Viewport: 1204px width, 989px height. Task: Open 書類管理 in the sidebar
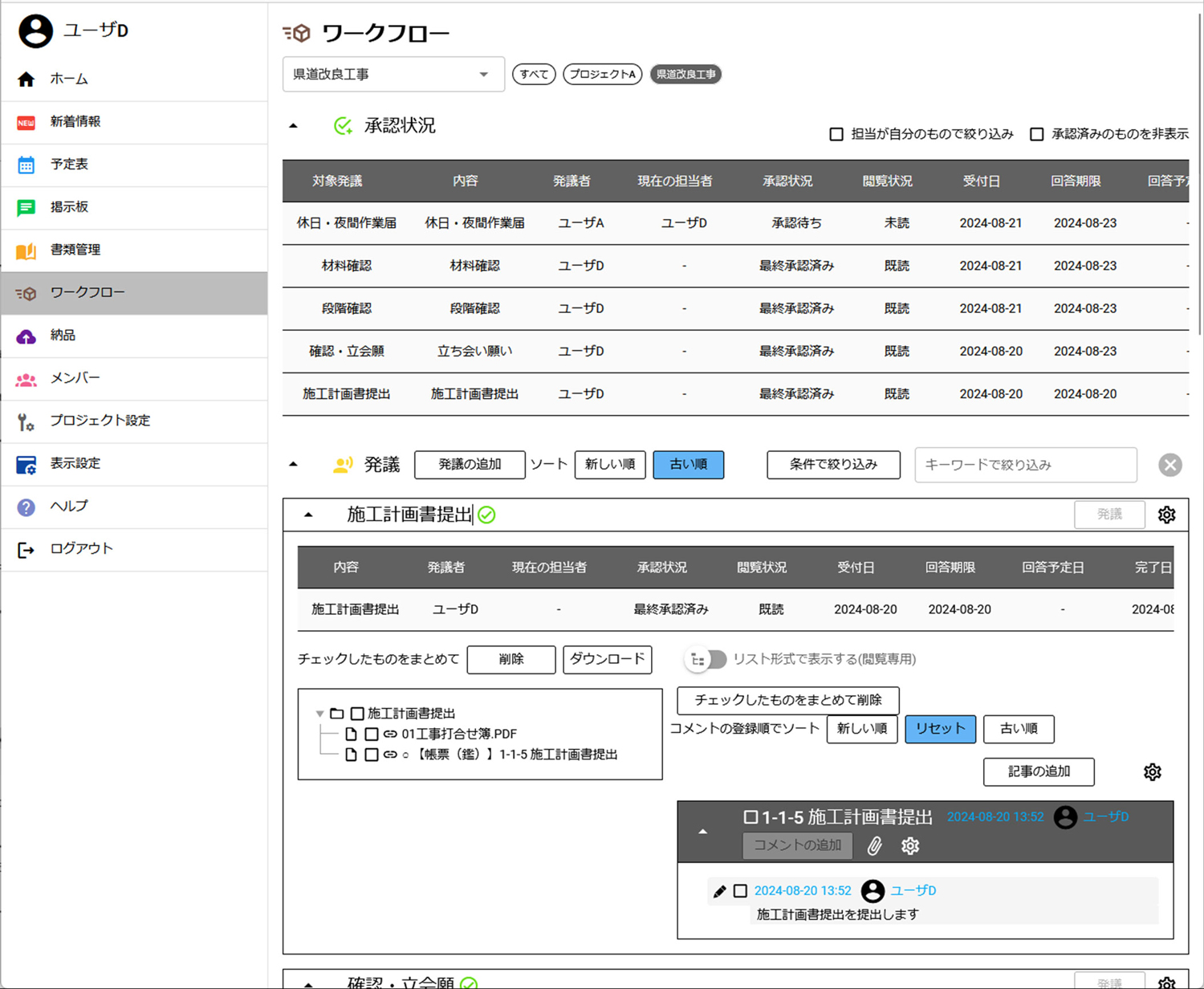tap(75, 250)
